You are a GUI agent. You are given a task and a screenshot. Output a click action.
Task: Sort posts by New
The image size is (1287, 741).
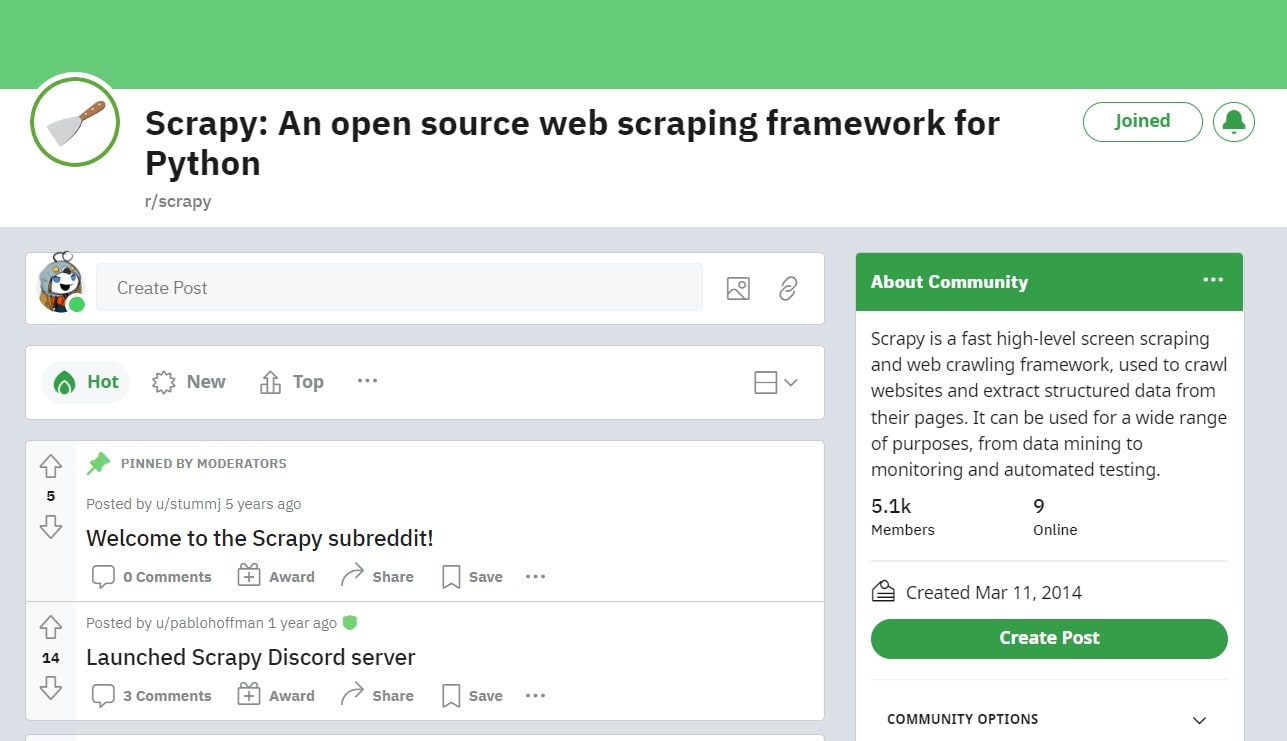click(189, 382)
